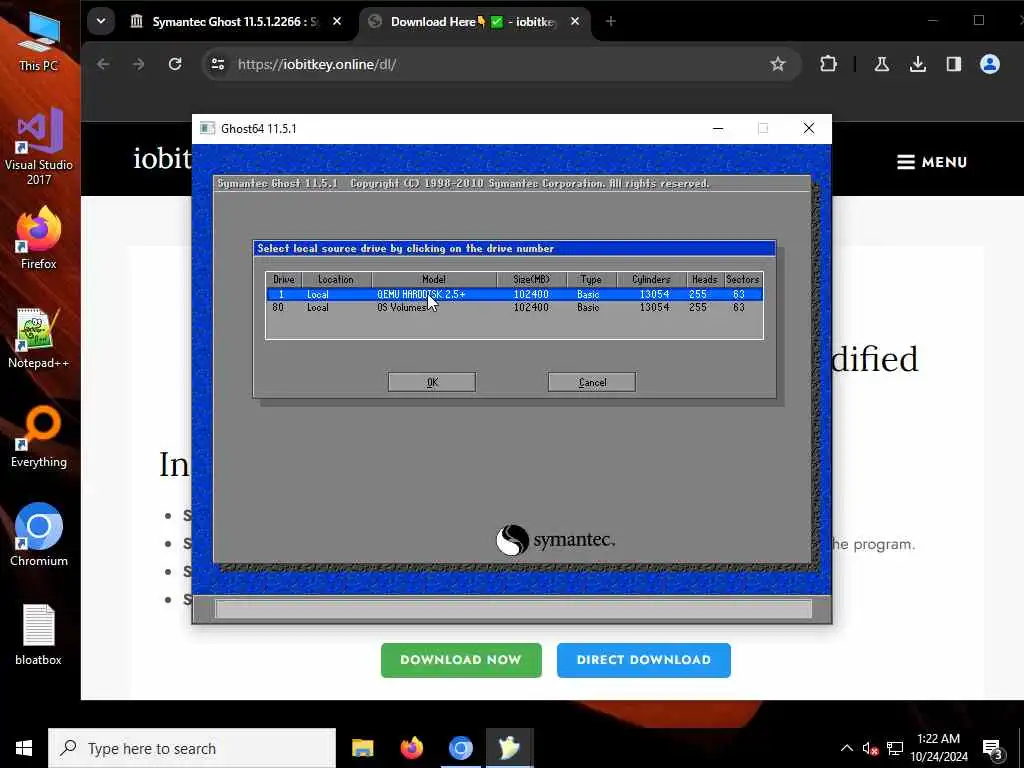Select drive 80 OS Volumes row

(515, 308)
